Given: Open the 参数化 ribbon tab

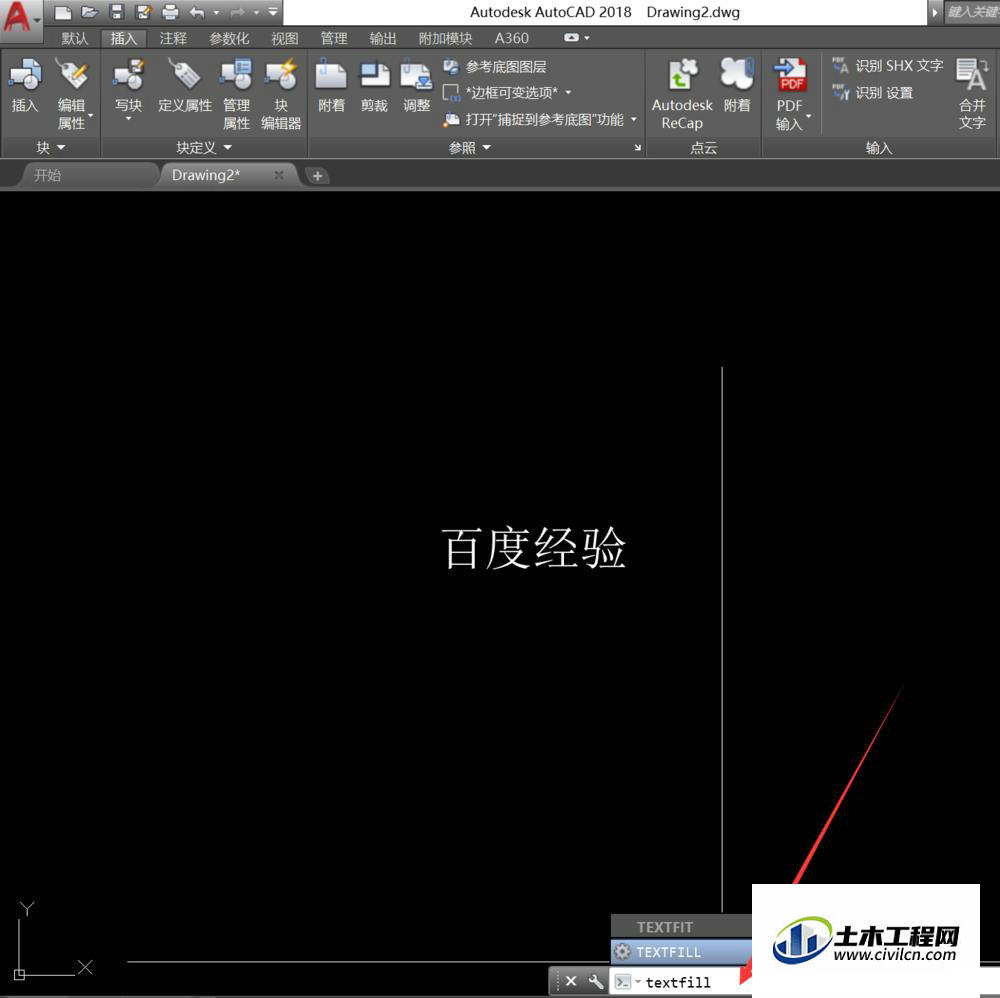Looking at the screenshot, I should tap(229, 38).
